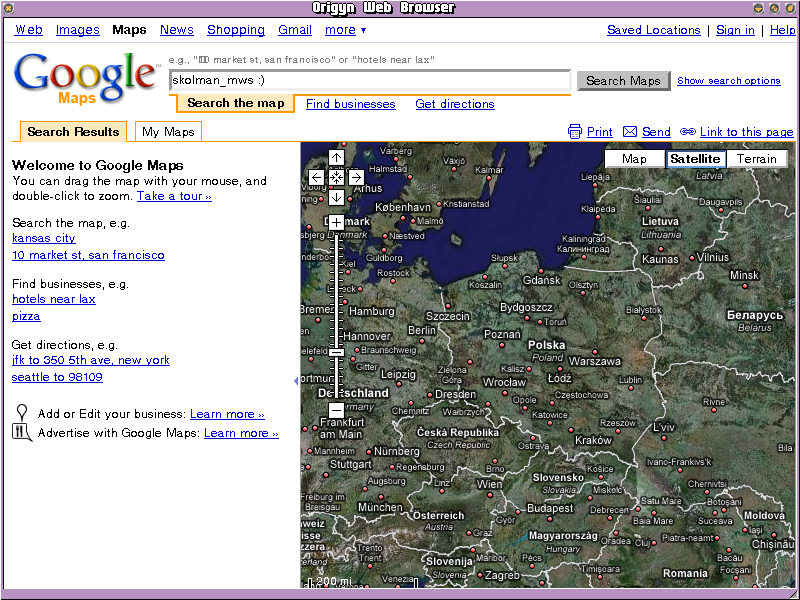This screenshot has height=600, width=800.
Task: Pan the map down with arrow button
Action: [x=336, y=197]
